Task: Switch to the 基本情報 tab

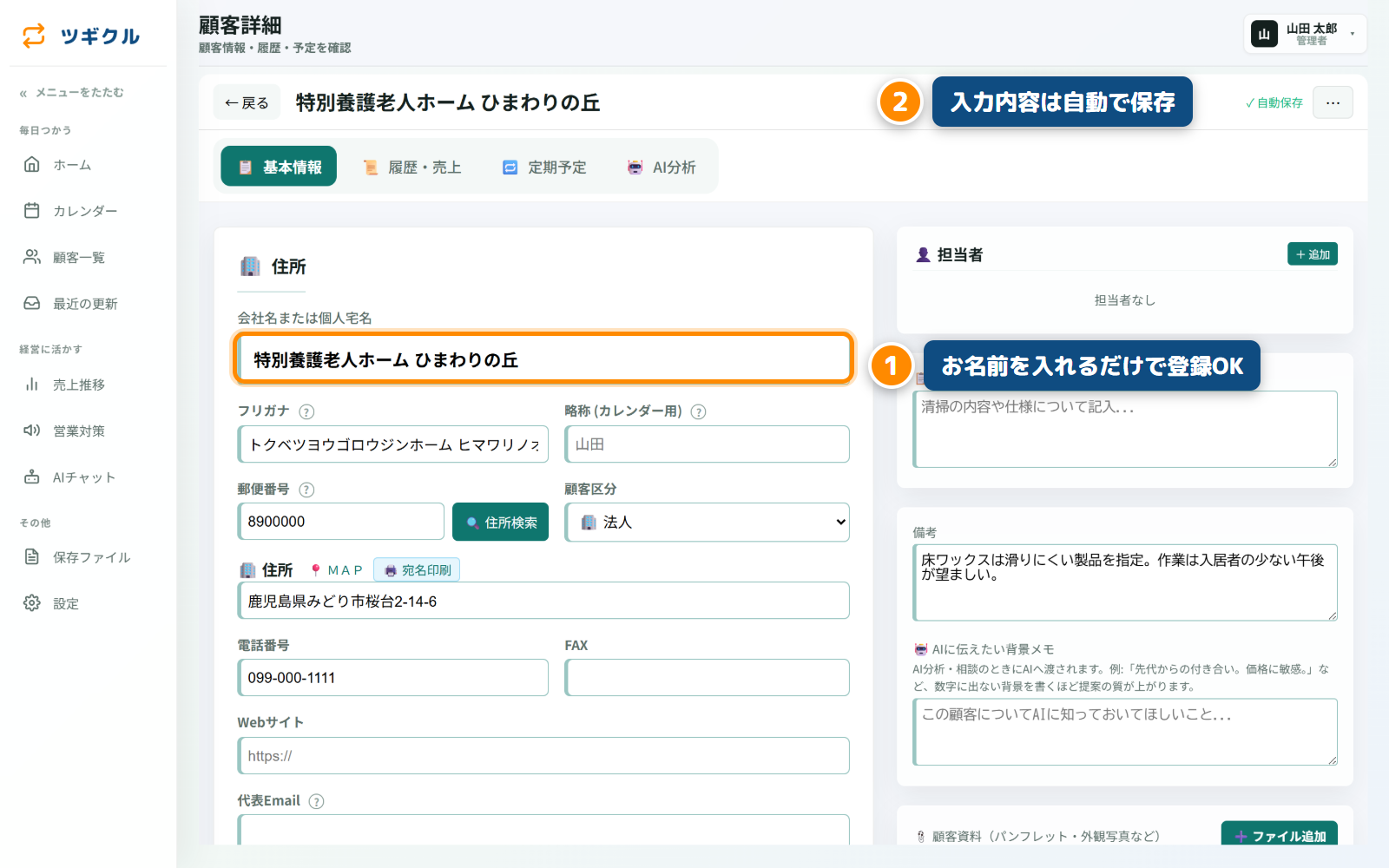Action: pyautogui.click(x=279, y=167)
